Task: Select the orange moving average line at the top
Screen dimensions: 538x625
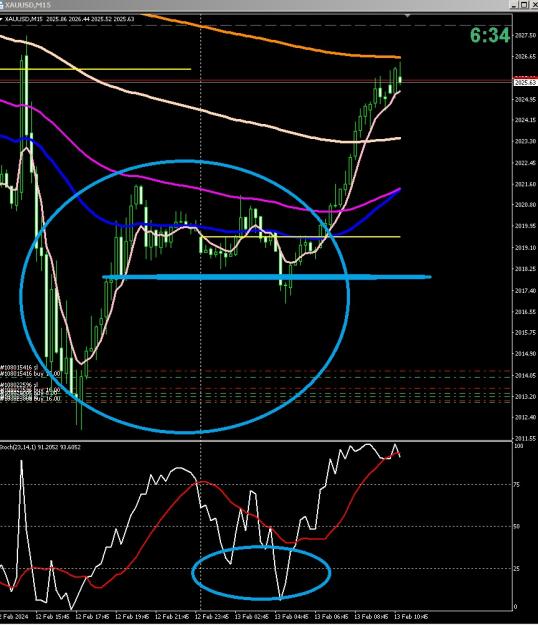Action: [x=271, y=39]
